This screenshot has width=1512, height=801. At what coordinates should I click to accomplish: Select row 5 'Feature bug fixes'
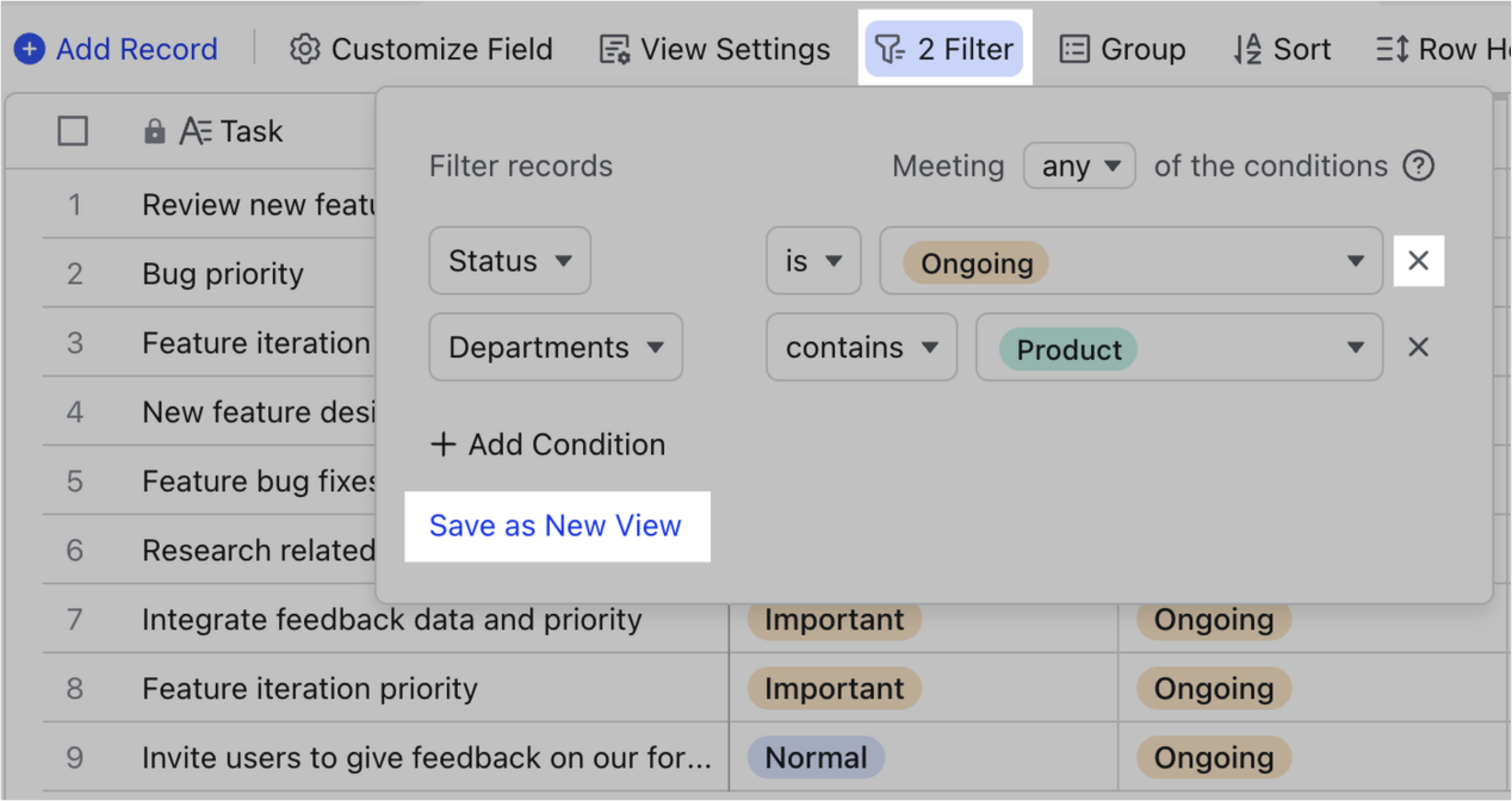pyautogui.click(x=258, y=480)
